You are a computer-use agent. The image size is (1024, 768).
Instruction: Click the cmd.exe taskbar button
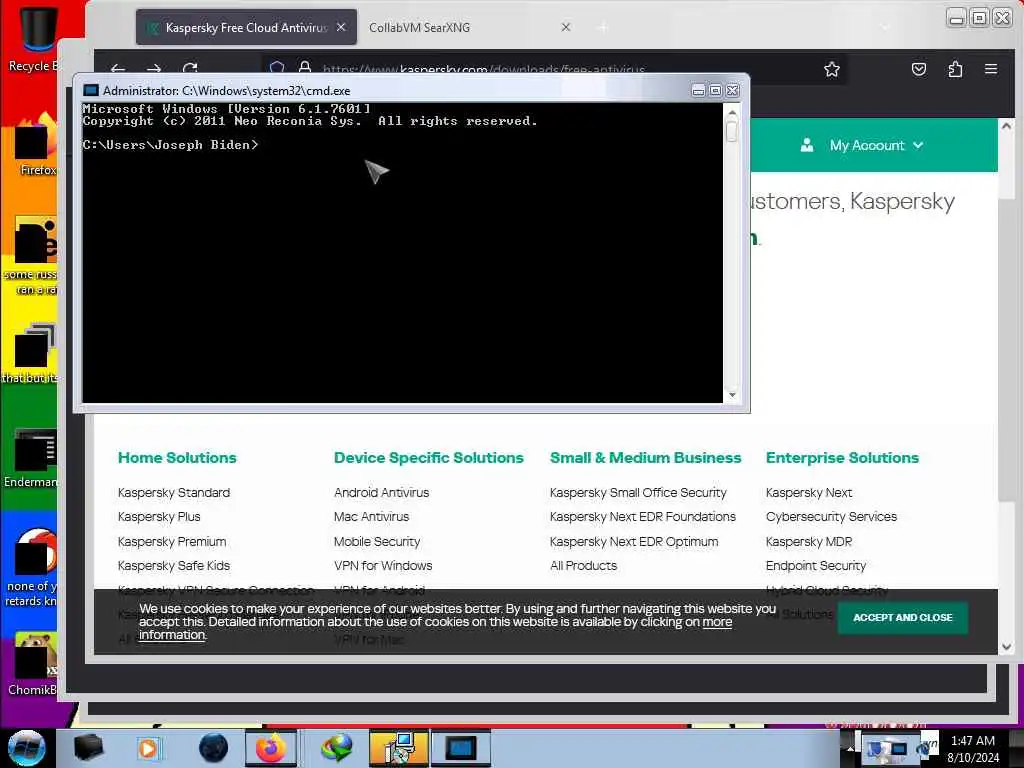point(461,748)
